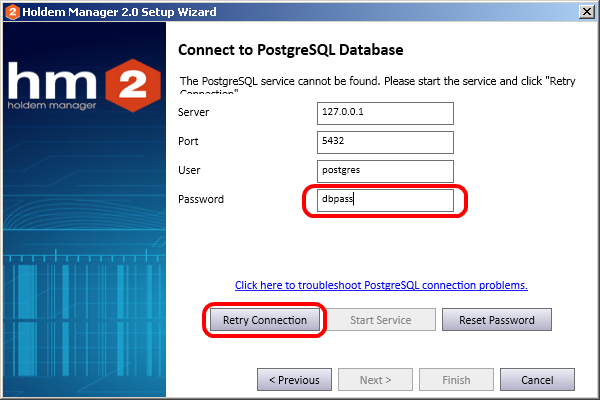Click the Next button
The width and height of the screenshot is (600, 400).
coord(375,380)
